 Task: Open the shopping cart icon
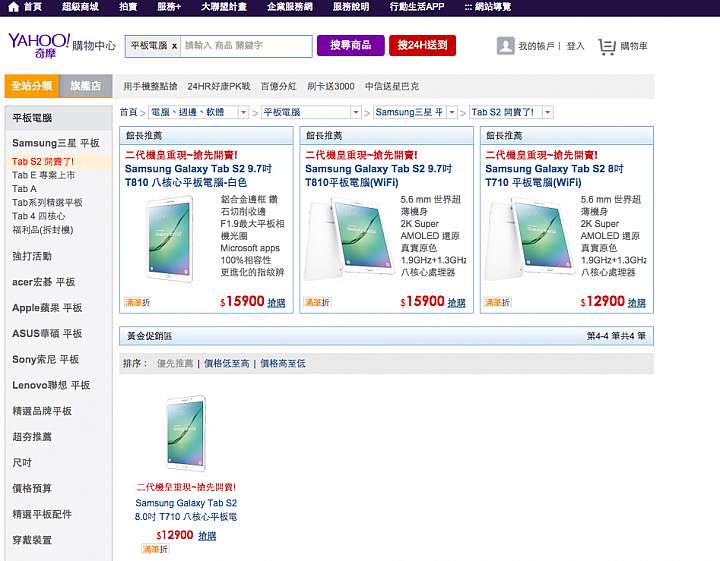click(607, 46)
